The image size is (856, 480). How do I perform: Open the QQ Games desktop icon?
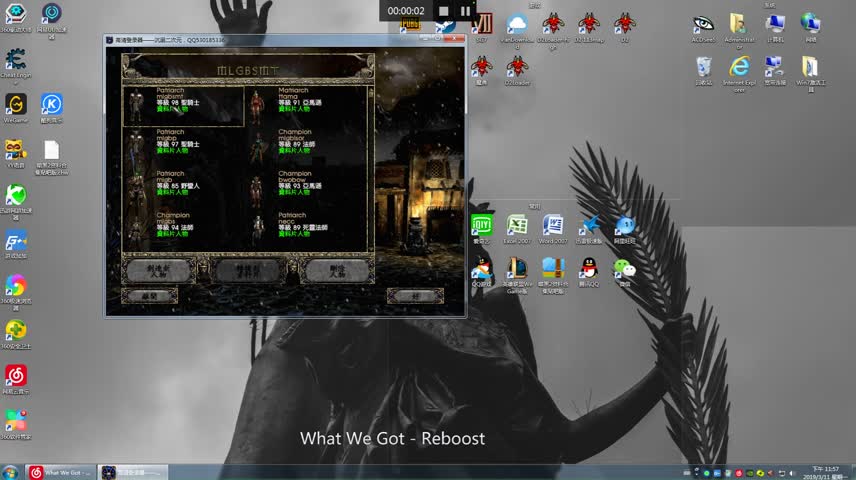pos(482,272)
